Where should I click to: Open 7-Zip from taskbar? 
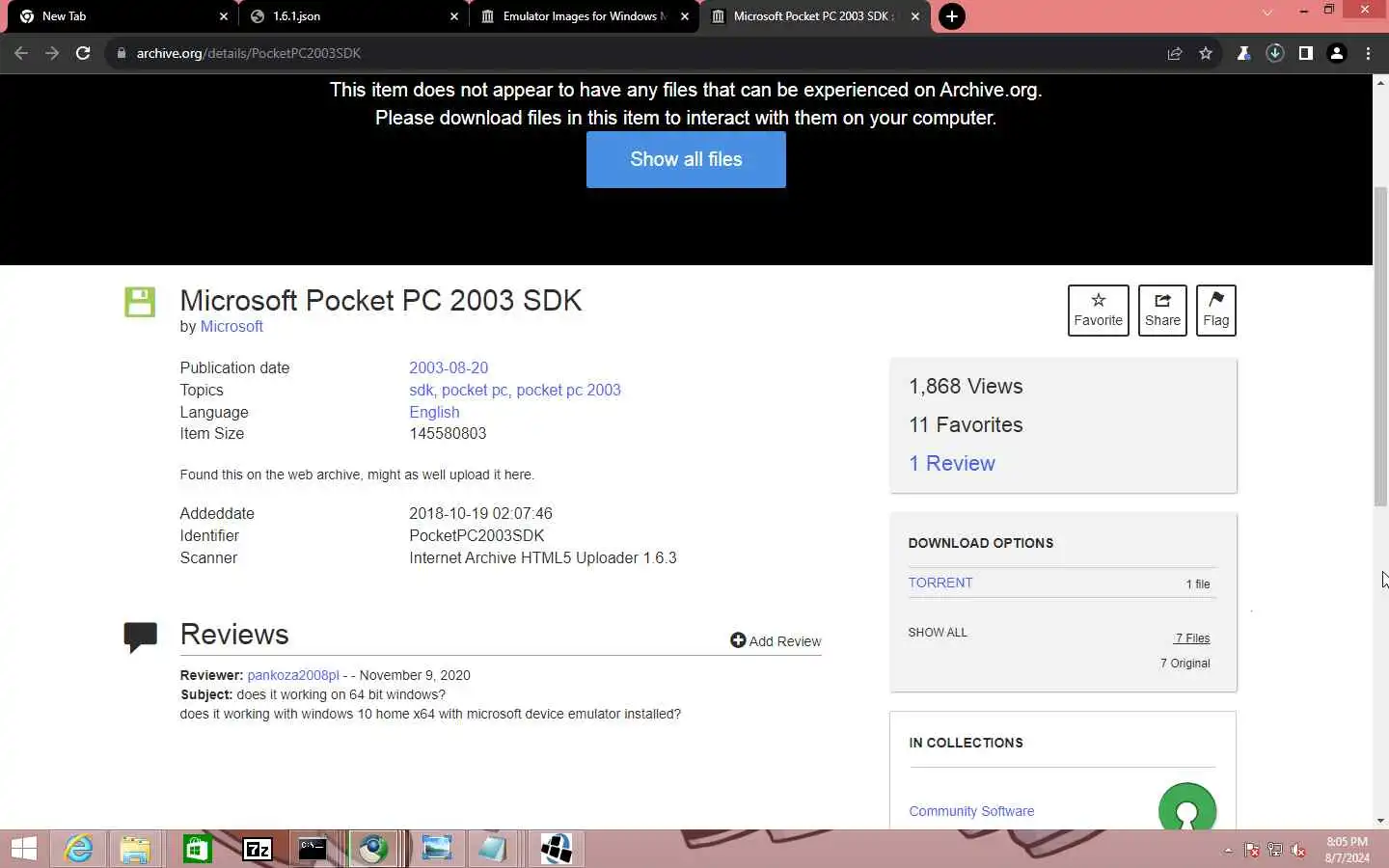[257, 849]
